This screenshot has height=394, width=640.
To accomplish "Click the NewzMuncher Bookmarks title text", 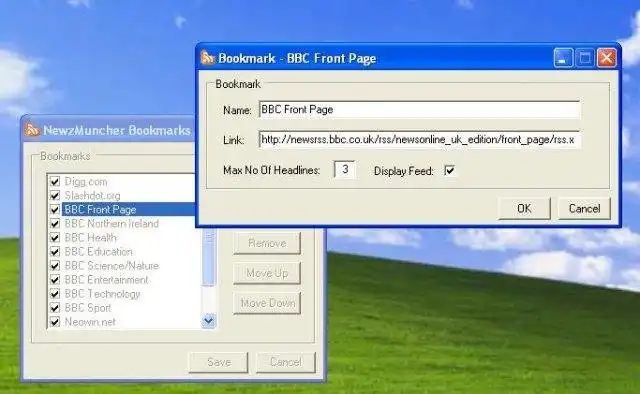I will click(117, 130).
